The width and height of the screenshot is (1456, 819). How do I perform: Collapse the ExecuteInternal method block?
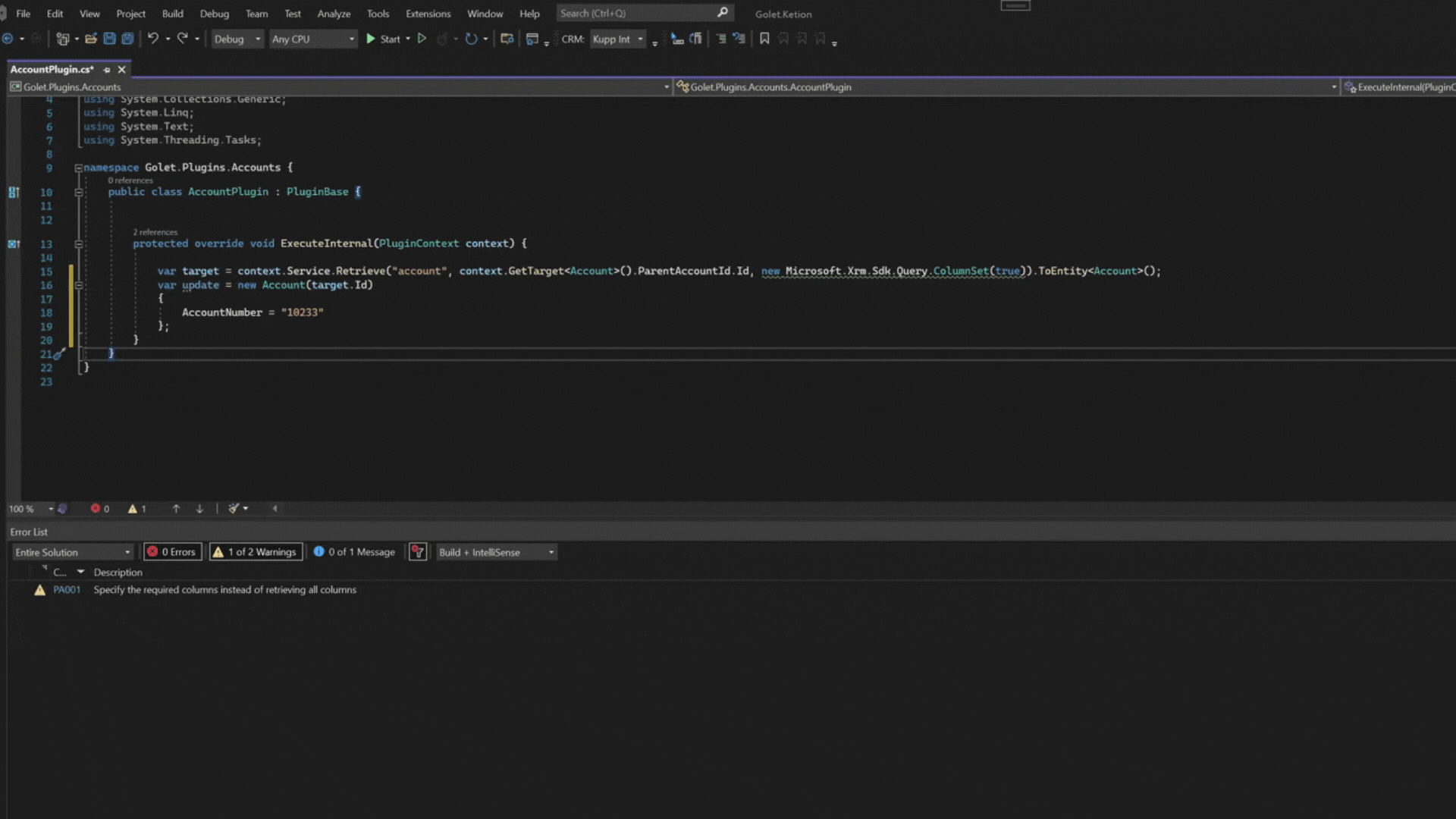coord(78,244)
